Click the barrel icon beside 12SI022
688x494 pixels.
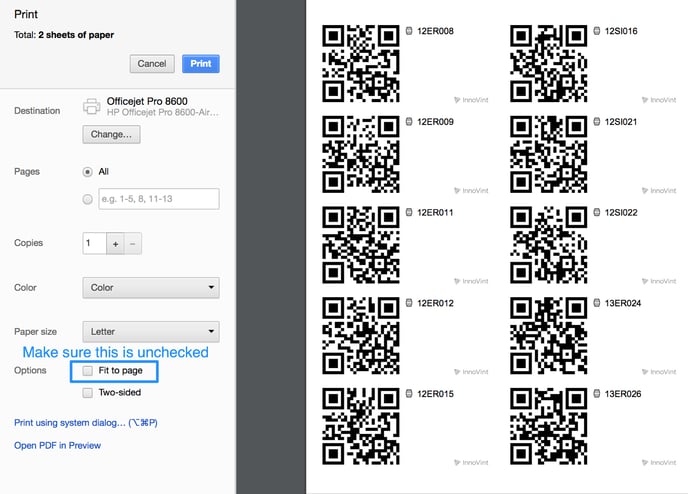tap(597, 212)
